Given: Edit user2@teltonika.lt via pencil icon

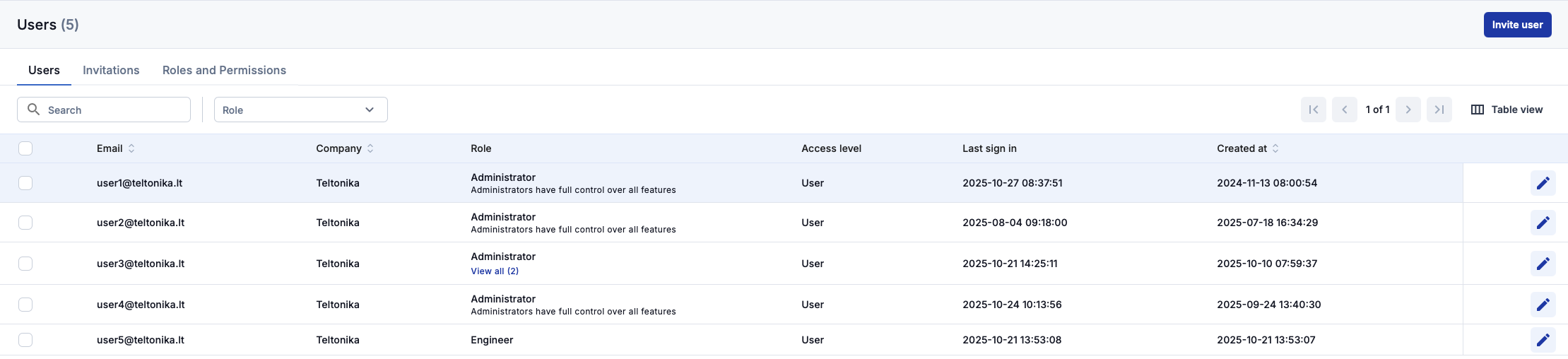Looking at the screenshot, I should pyautogui.click(x=1543, y=223).
